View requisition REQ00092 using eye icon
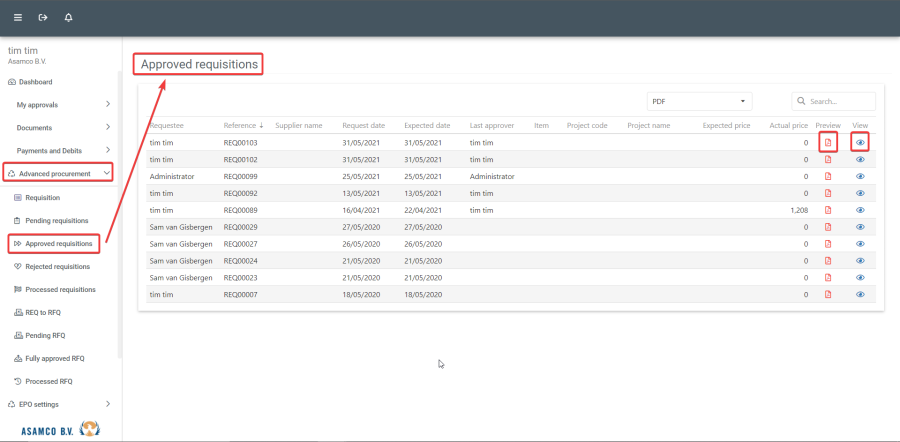Image resolution: width=900 pixels, height=442 pixels. click(x=860, y=193)
